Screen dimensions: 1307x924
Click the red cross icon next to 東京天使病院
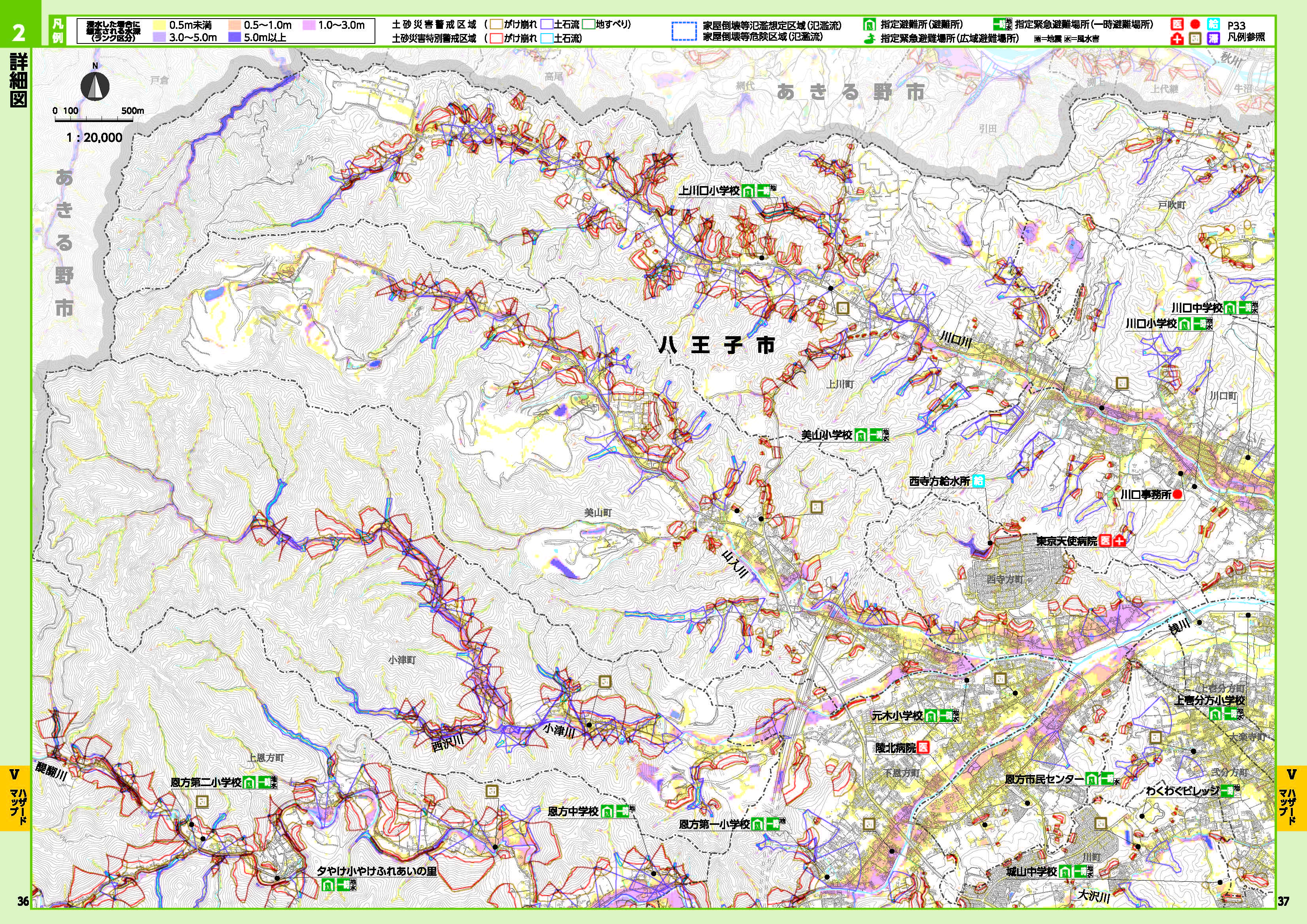[x=1119, y=541]
